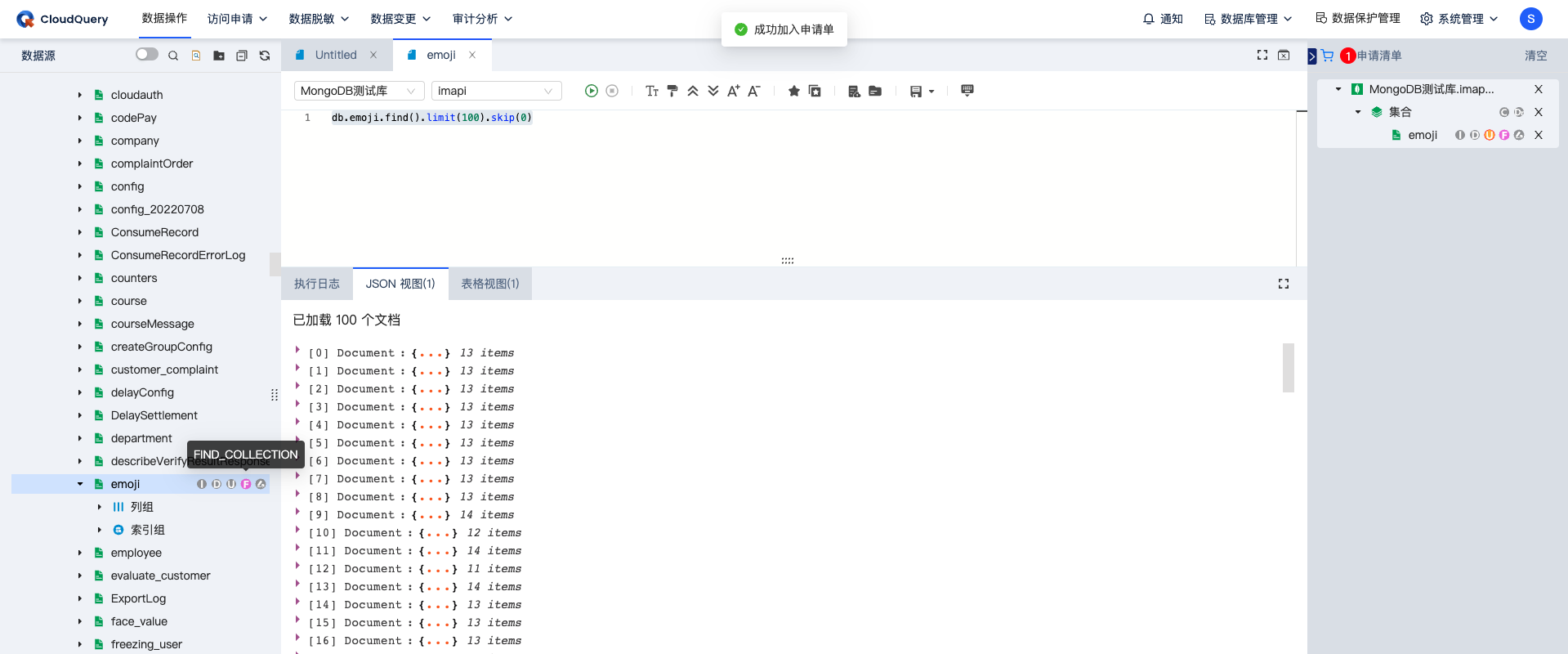Toggle the I permission on request-list emoji
Image resolution: width=1568 pixels, height=654 pixels.
[x=1460, y=135]
